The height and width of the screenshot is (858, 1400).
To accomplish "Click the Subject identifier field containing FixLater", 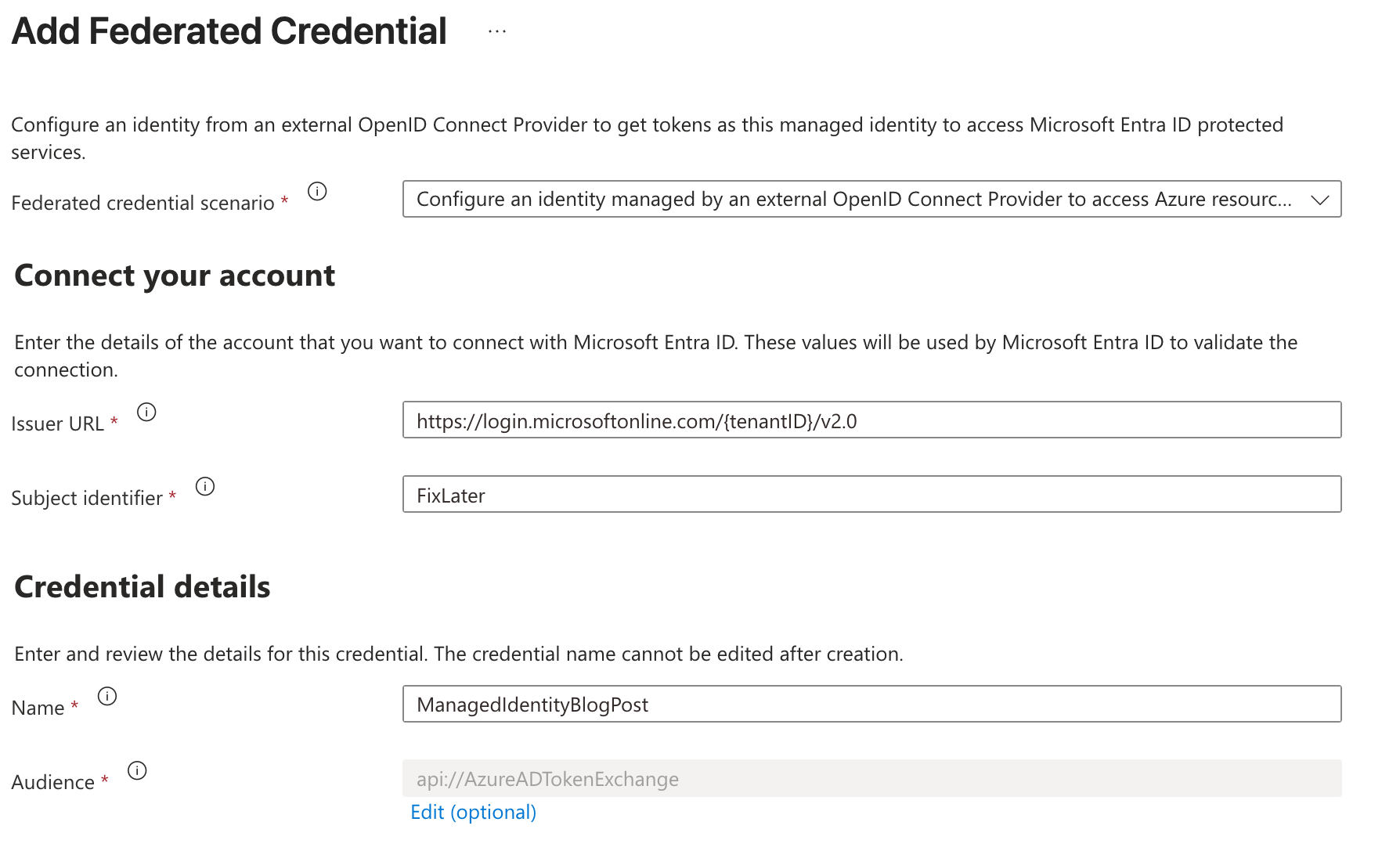I will click(871, 495).
